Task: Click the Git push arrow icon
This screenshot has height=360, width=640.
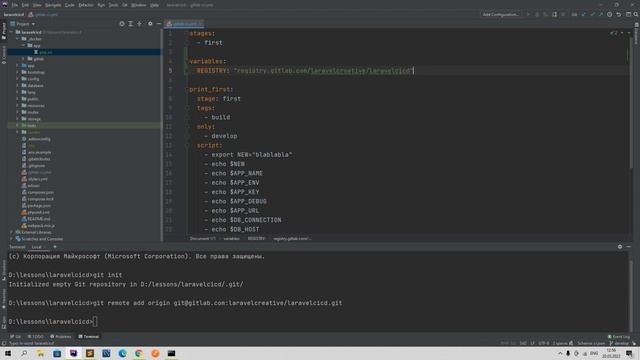Action: click(601, 14)
